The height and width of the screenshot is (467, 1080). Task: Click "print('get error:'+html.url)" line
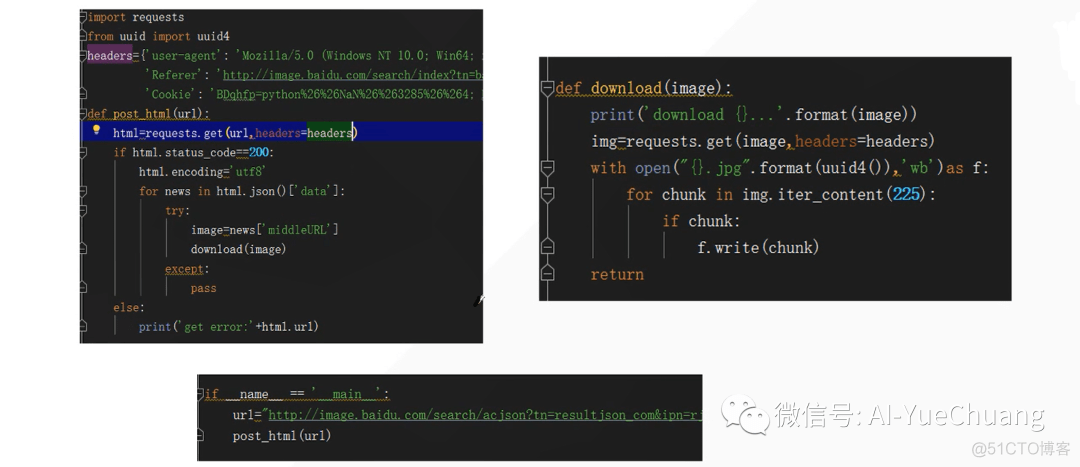click(229, 326)
